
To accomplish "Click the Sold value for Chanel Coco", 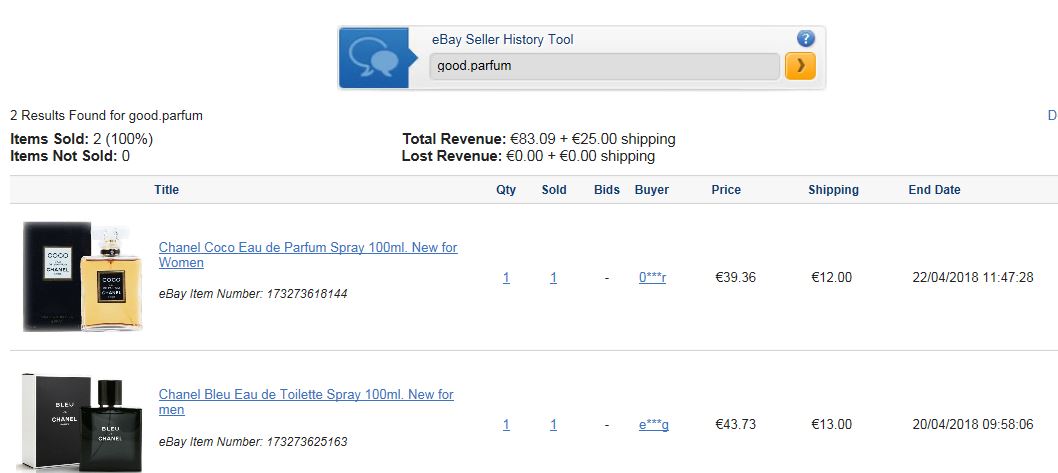I will click(x=553, y=277).
